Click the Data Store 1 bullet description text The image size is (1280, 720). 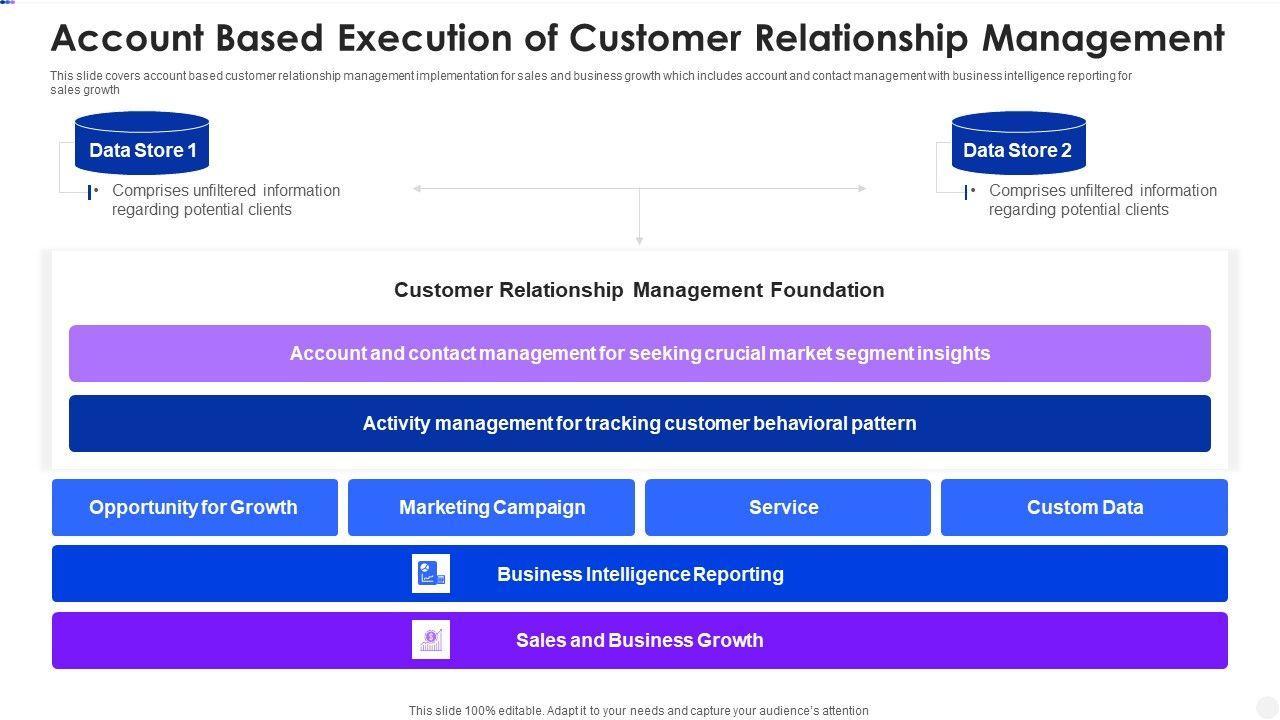pyautogui.click(x=226, y=200)
